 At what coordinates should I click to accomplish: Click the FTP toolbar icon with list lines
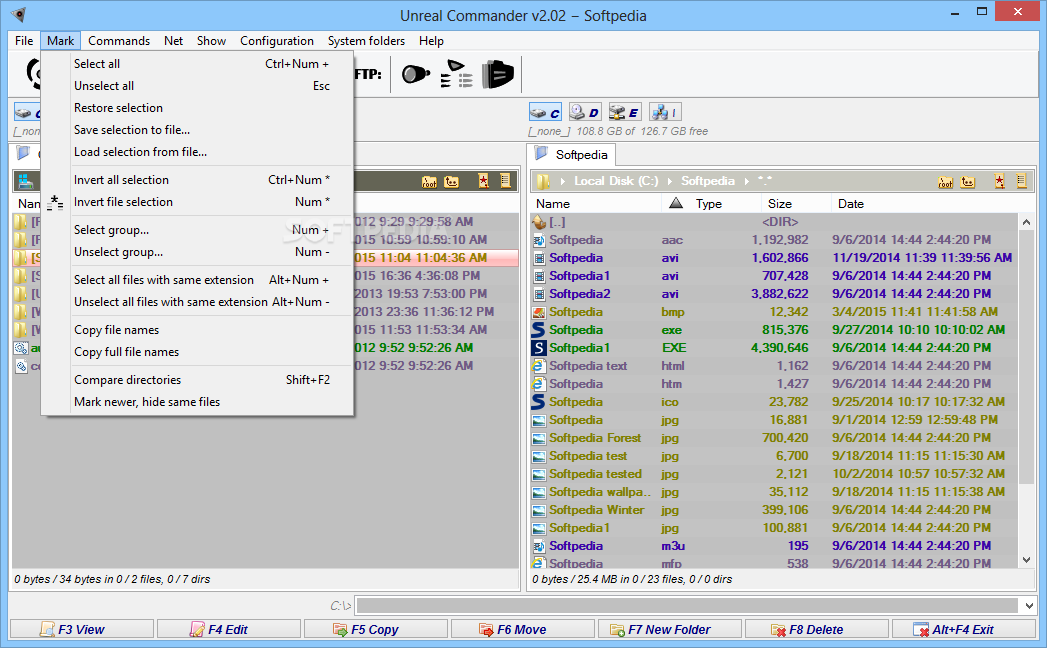(x=457, y=73)
